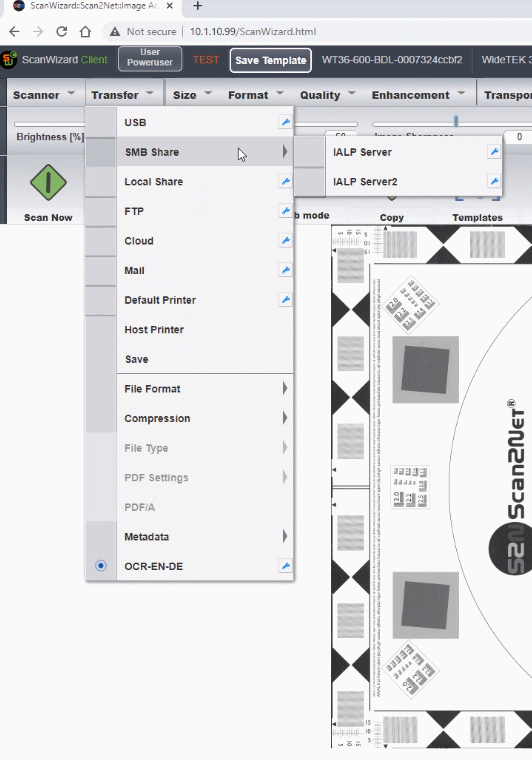Click wrench icon next to Local Share
Screen dimensions: 532x760
[x=285, y=181]
